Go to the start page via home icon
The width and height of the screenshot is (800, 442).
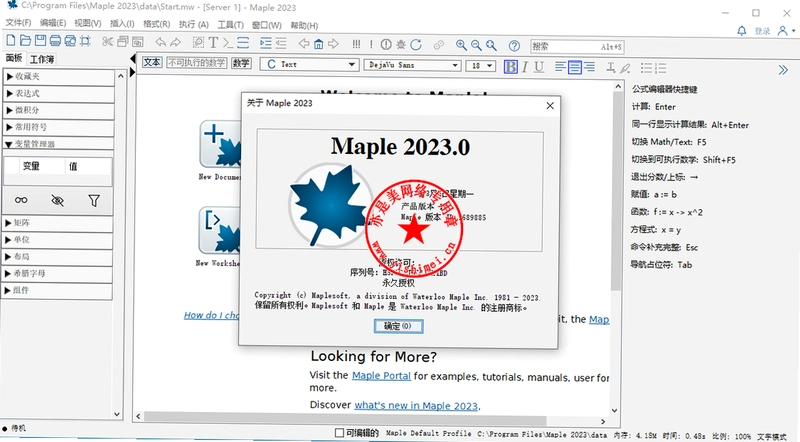318,44
